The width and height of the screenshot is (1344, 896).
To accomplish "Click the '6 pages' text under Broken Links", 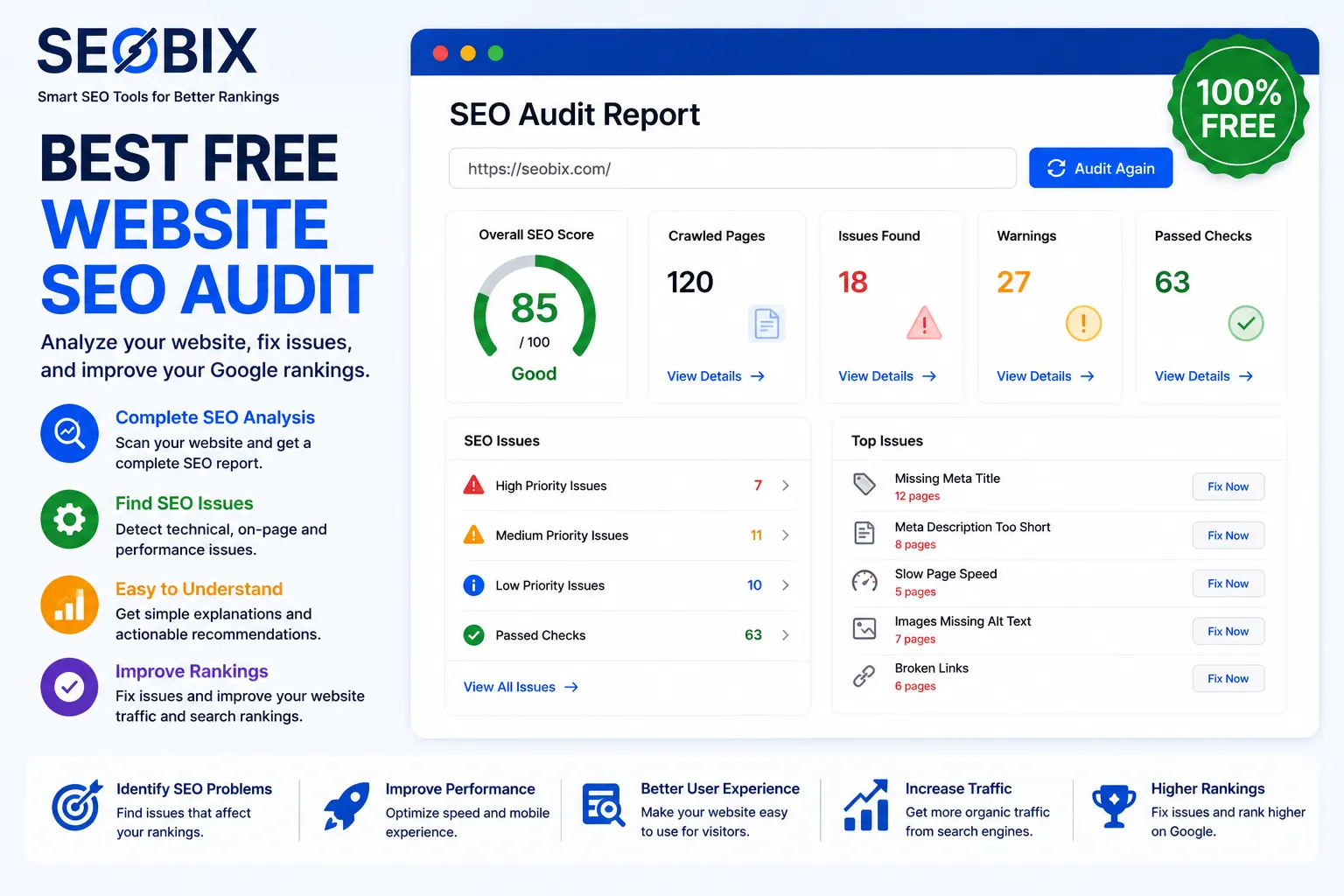I will [915, 686].
